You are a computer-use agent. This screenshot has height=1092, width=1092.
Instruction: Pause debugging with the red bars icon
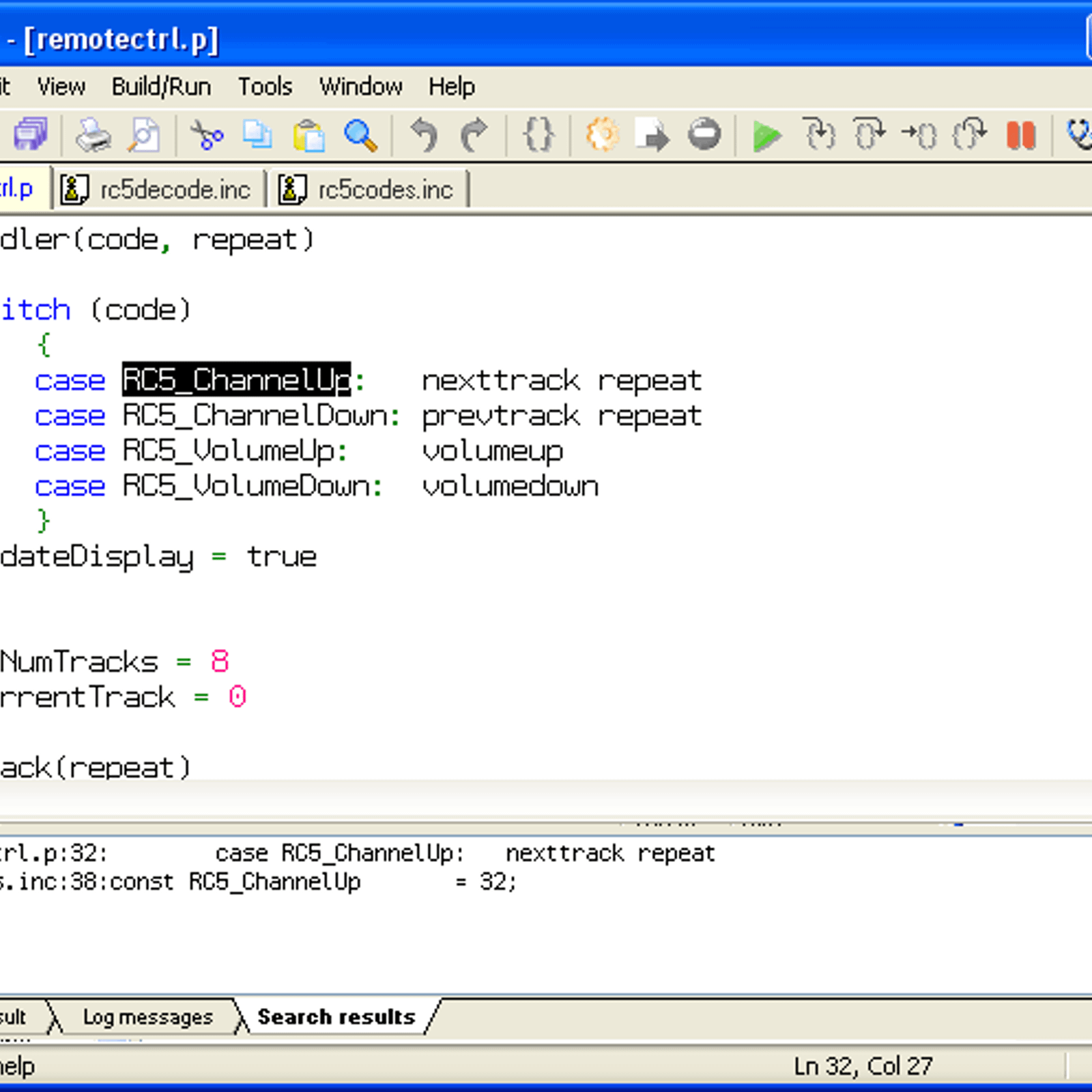(x=1021, y=135)
